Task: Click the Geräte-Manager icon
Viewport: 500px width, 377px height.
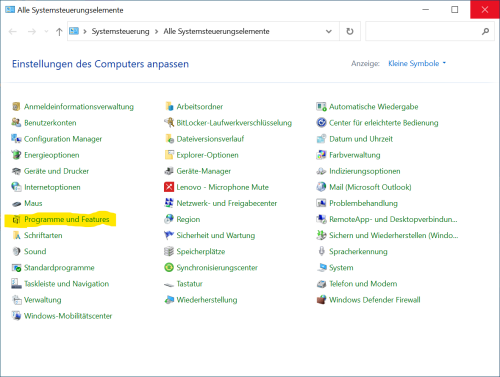Action: tap(169, 171)
